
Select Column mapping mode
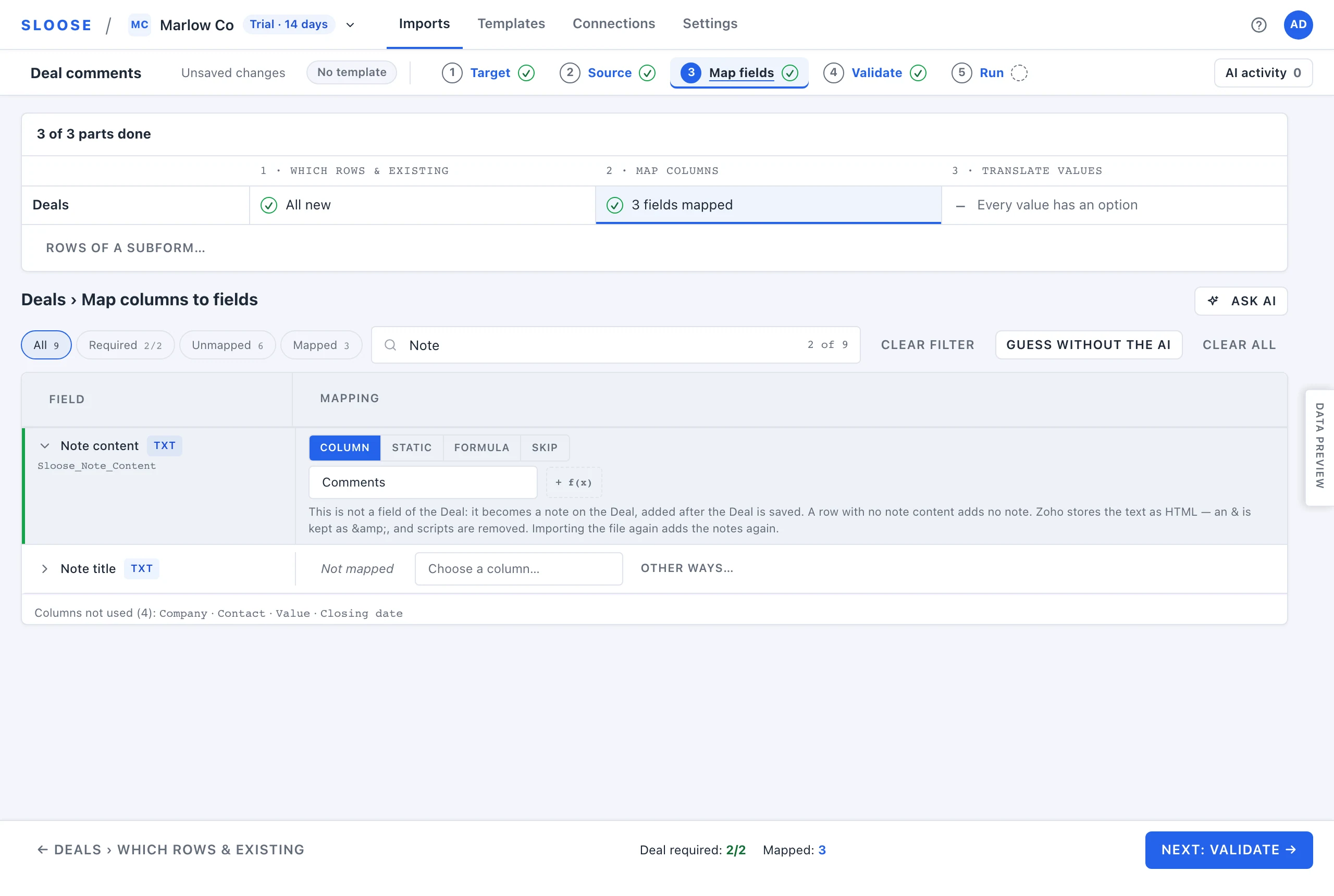tap(344, 447)
